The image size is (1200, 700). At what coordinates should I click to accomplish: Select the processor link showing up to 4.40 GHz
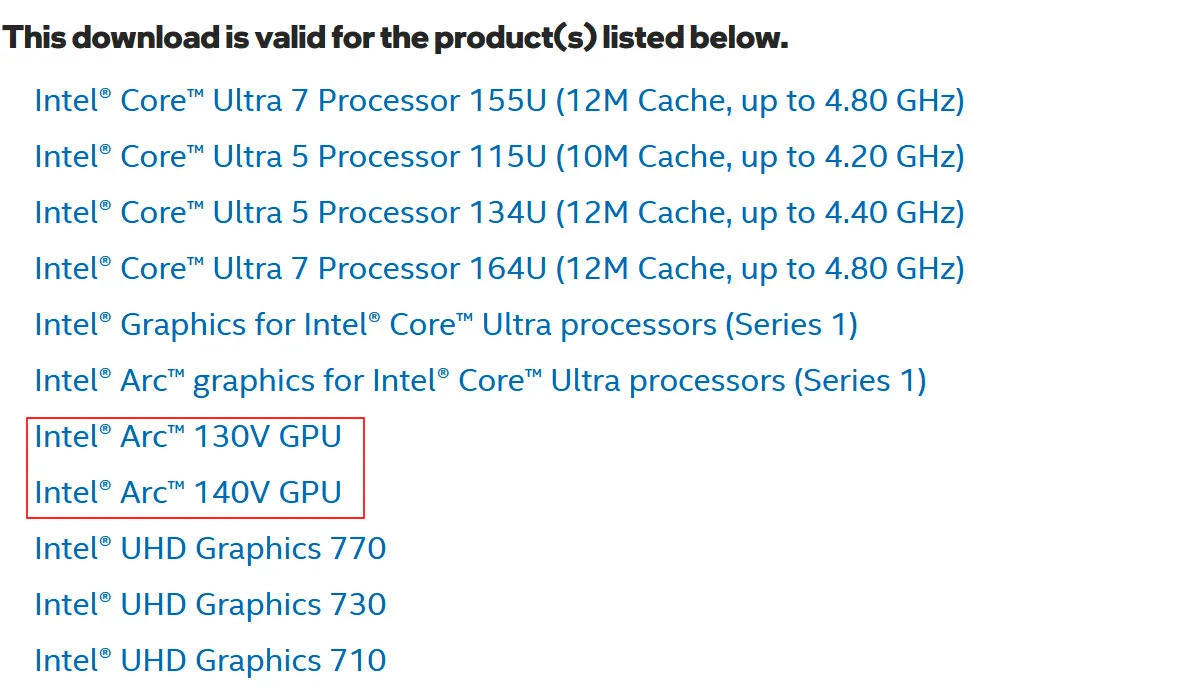point(499,213)
